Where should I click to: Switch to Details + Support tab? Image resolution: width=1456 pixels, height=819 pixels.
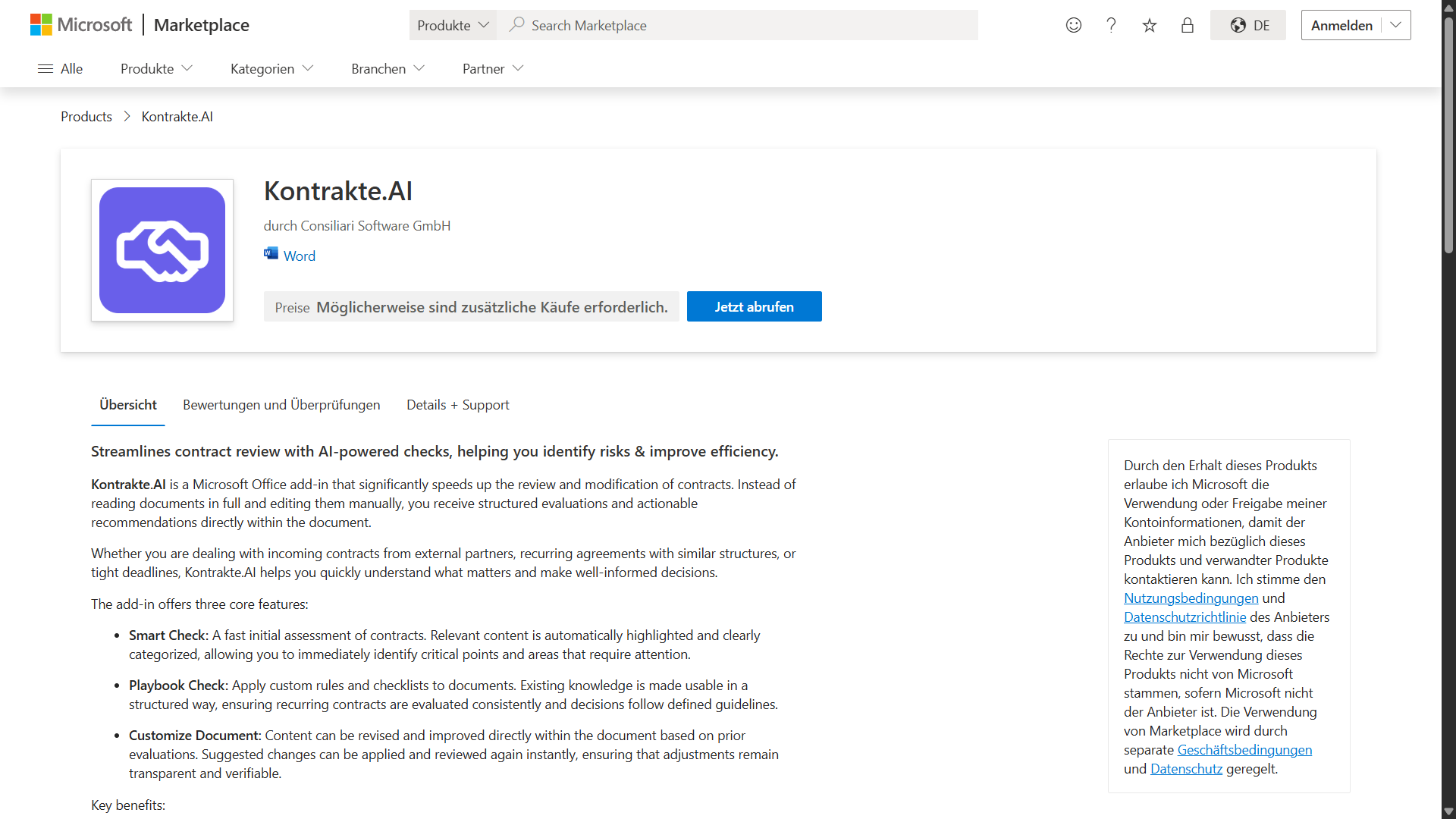458,404
